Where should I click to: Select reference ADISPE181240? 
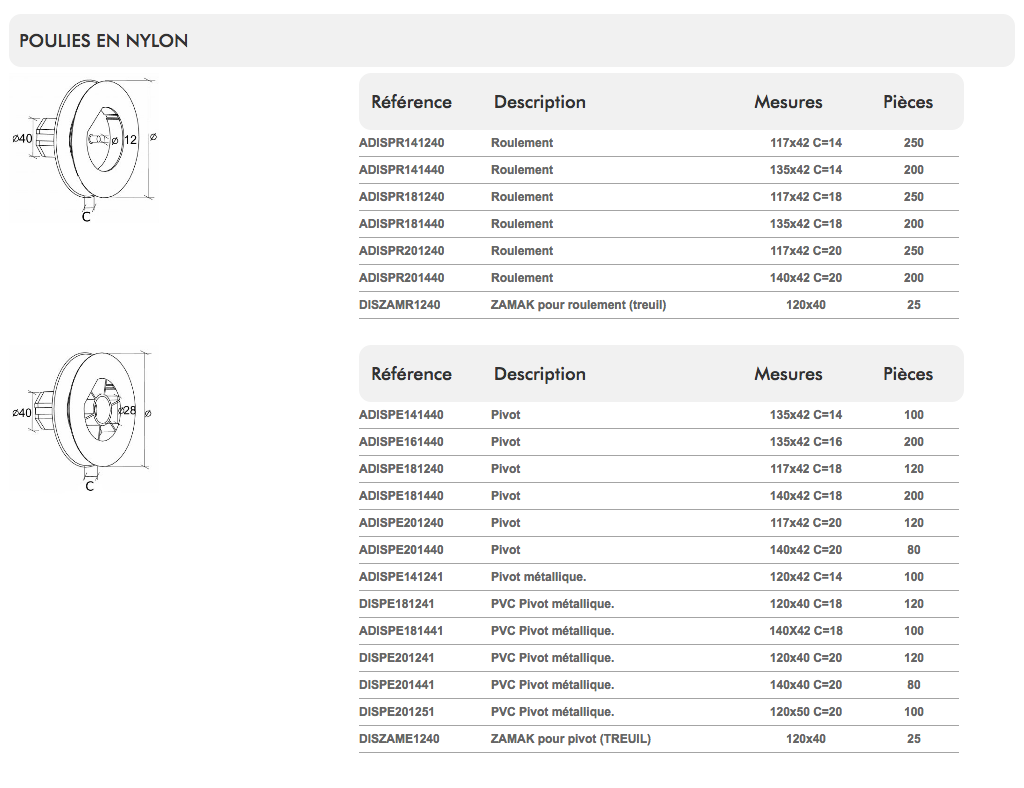click(x=401, y=469)
